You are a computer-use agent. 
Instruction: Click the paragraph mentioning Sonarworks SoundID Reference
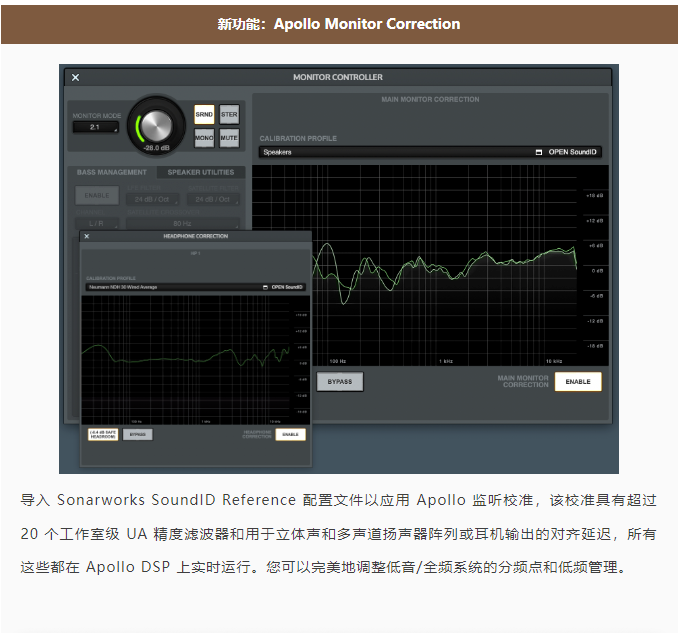[x=338, y=533]
